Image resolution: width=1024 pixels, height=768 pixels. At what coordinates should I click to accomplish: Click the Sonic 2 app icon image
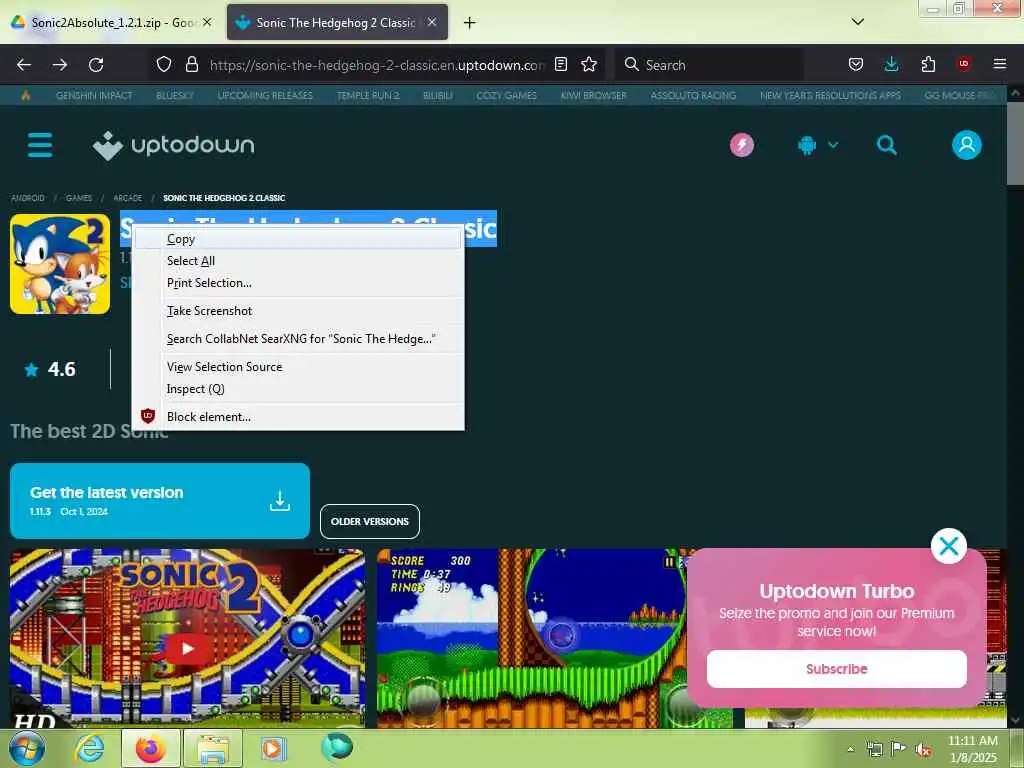coord(60,264)
